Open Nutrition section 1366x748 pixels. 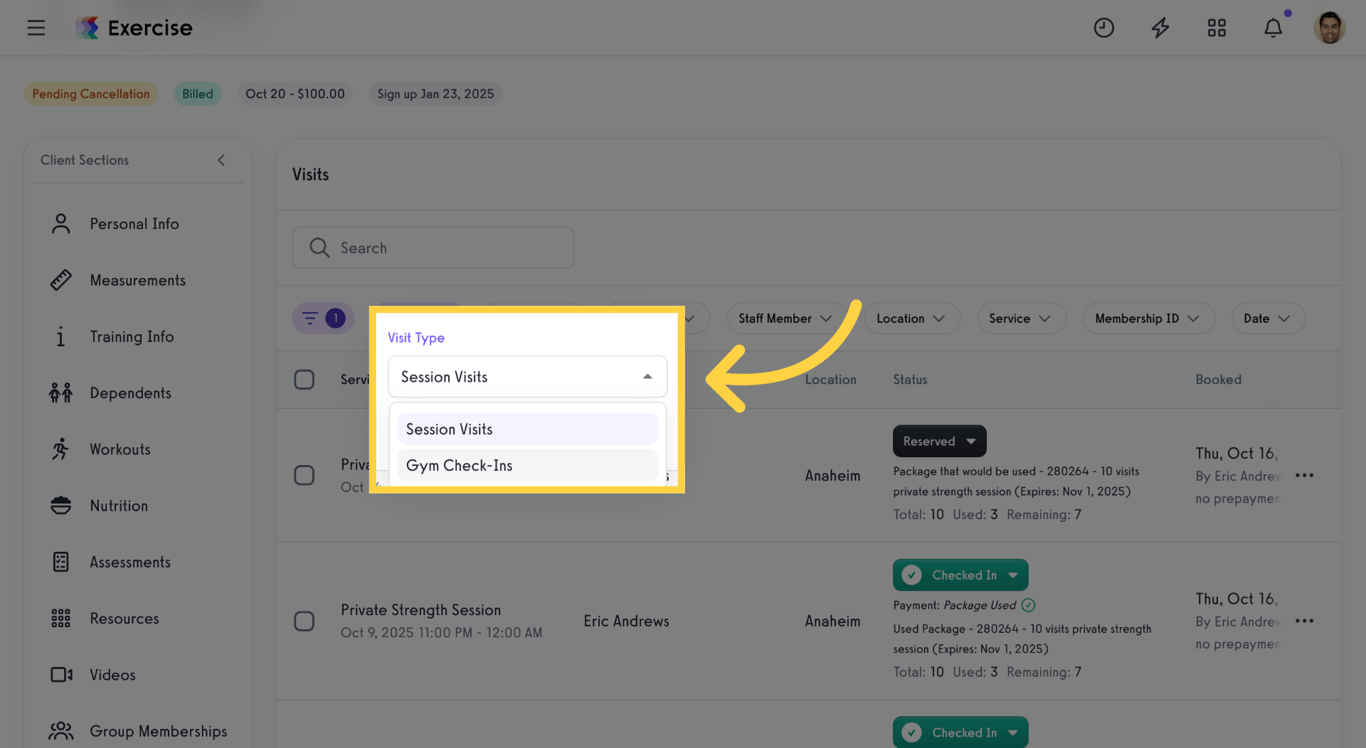(118, 506)
